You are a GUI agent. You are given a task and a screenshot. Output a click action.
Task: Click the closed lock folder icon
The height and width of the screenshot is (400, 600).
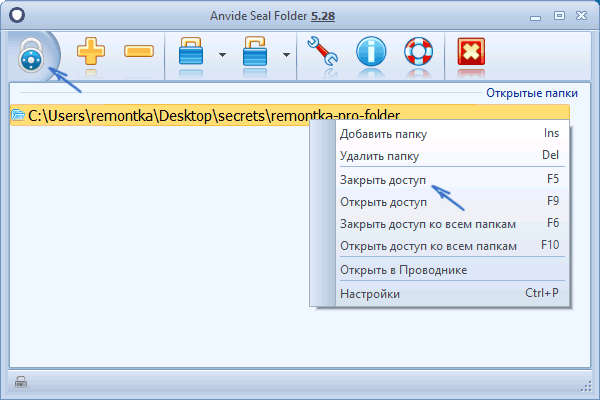point(193,54)
